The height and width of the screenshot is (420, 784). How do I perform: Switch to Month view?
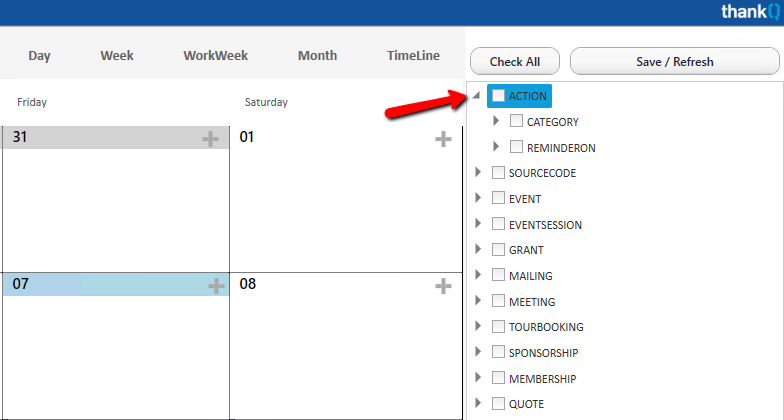(318, 56)
